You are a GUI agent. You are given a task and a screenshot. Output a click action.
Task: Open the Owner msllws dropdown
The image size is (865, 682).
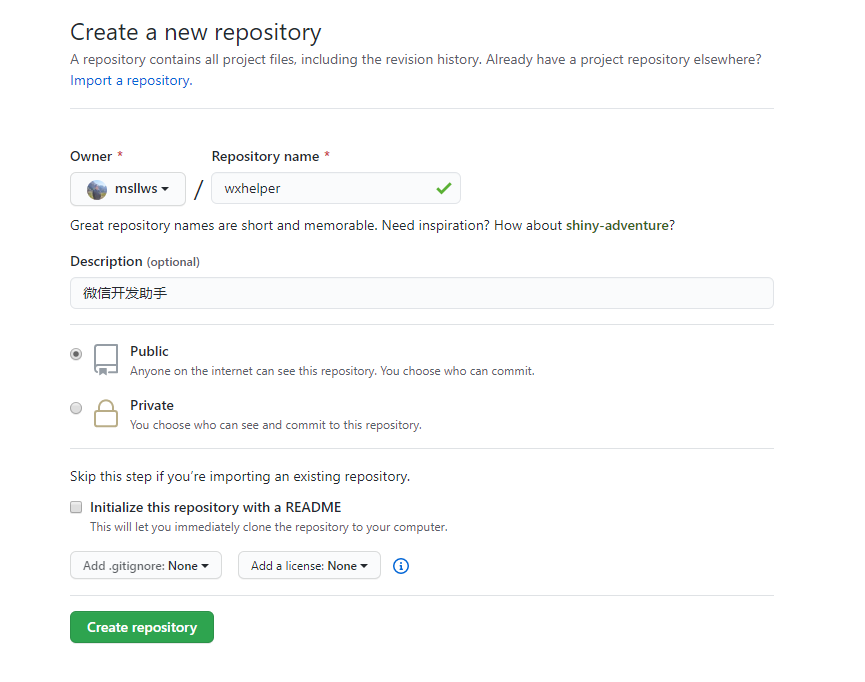[127, 189]
